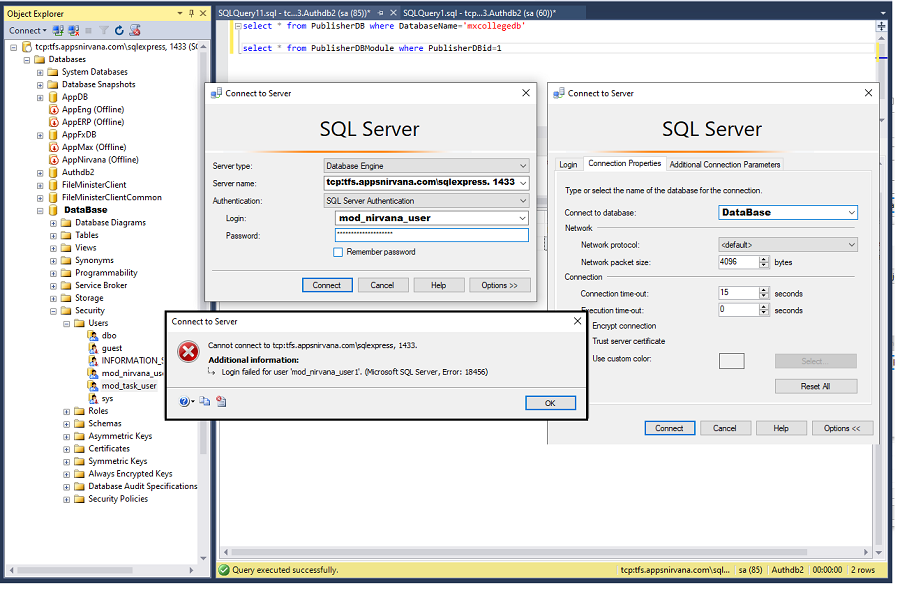Click Cancel in the Connection Properties dialog
The image size is (900, 593).
tap(724, 429)
